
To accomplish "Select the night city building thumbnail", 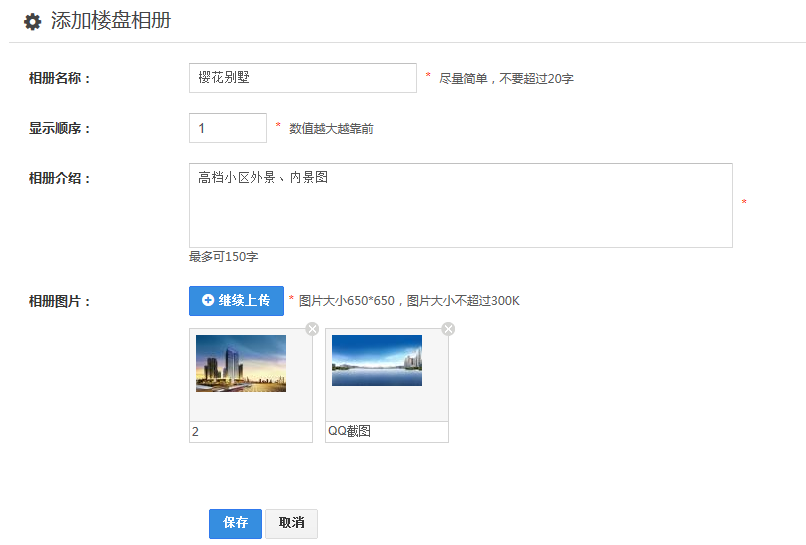I will click(x=241, y=363).
